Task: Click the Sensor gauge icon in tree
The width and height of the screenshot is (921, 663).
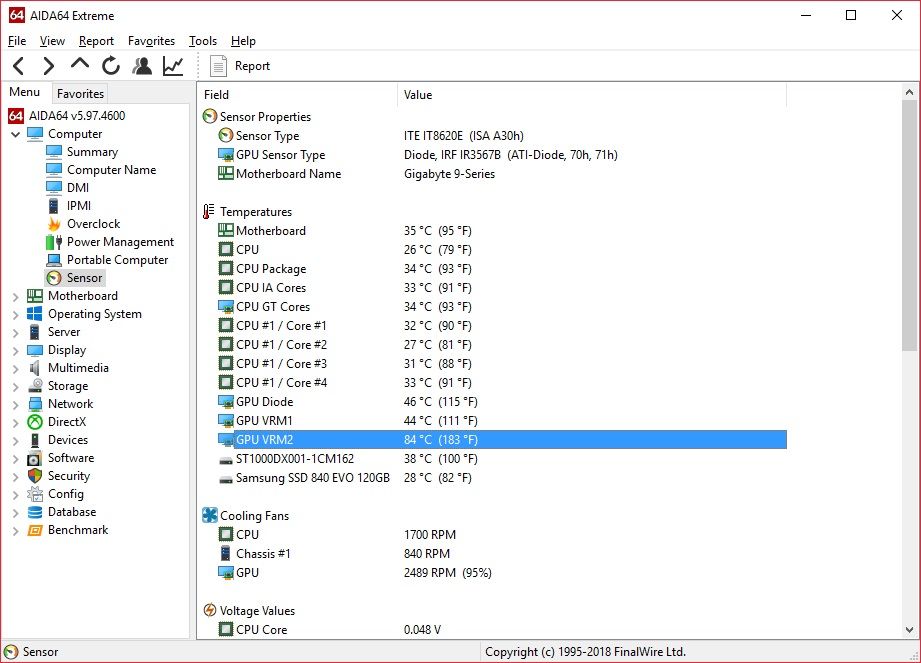Action: click(54, 278)
